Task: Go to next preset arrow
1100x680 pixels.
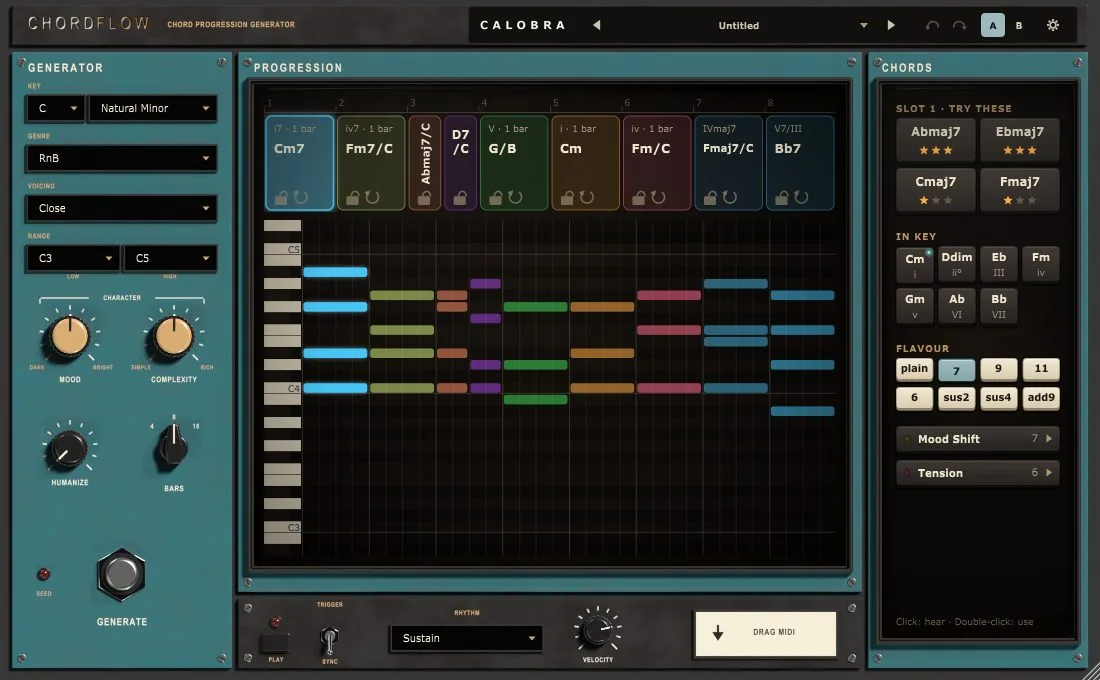Action: (891, 25)
